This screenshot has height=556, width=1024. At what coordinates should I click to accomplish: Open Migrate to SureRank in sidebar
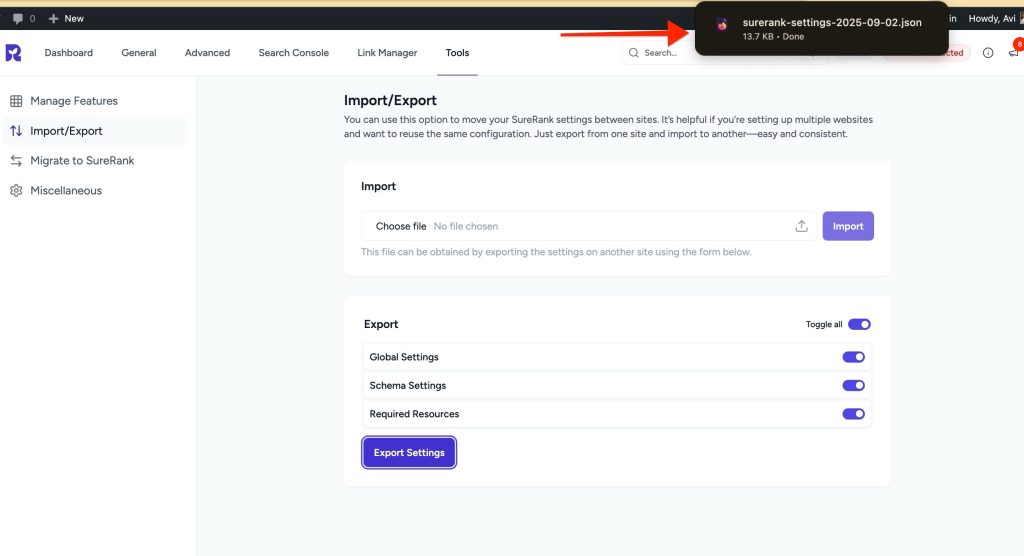pyautogui.click(x=93, y=161)
